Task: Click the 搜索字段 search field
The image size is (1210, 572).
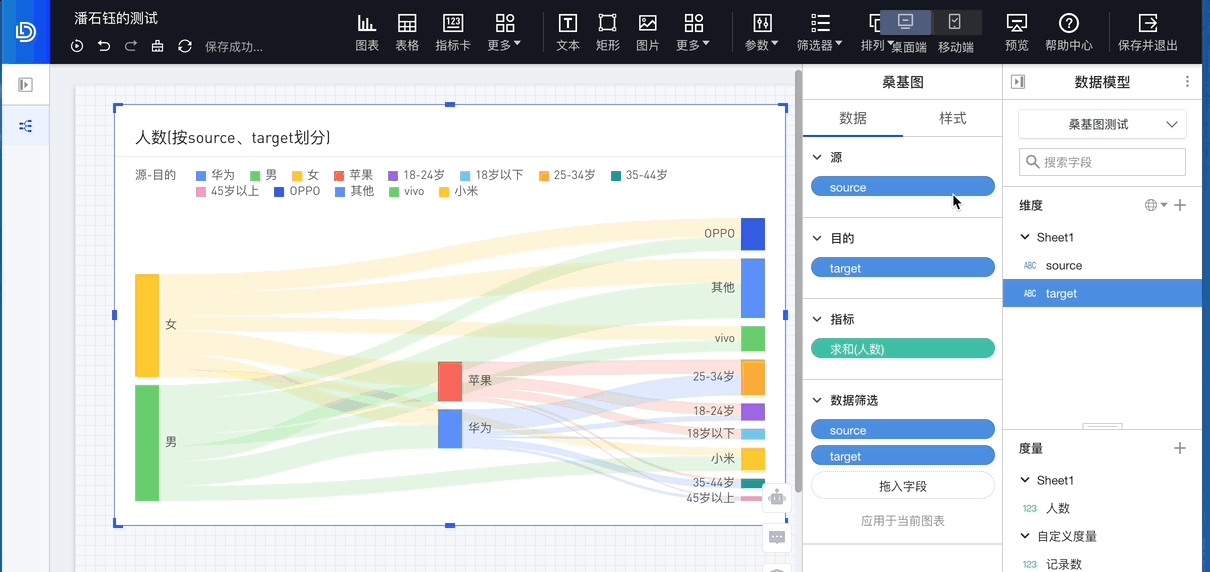Action: coord(1102,162)
